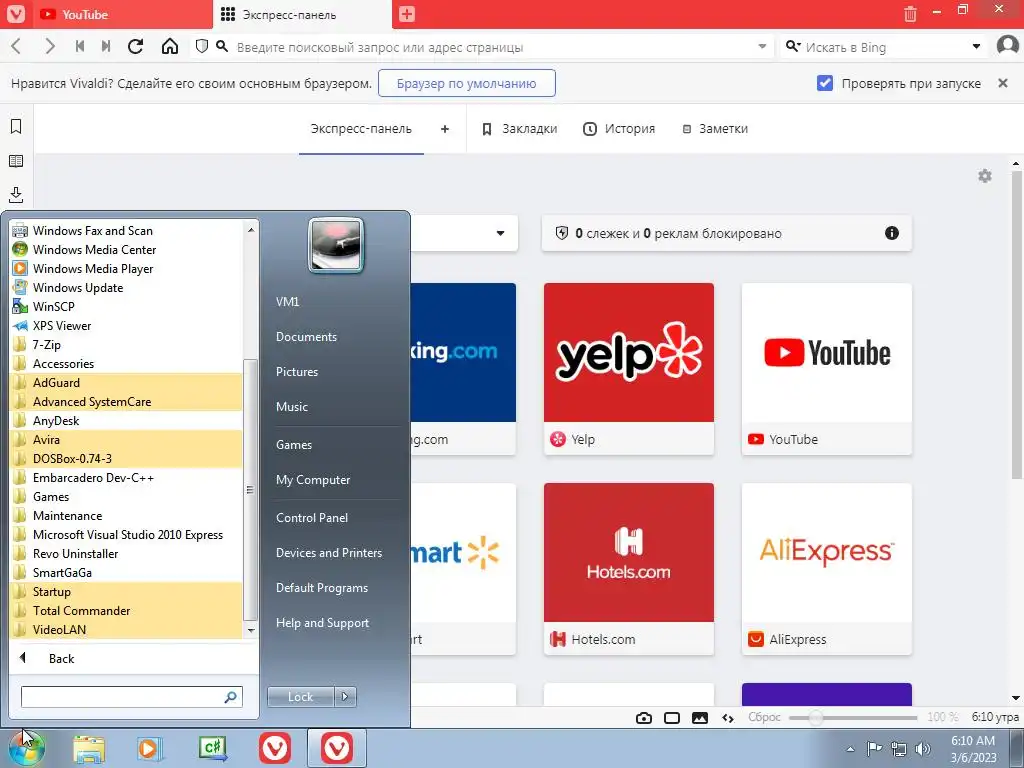Toggle images icon in status bar

click(x=699, y=718)
